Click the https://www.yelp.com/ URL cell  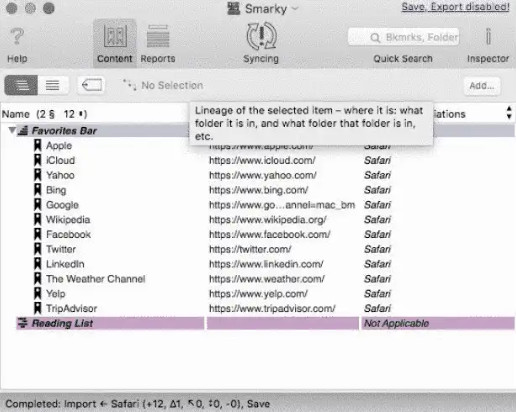[258, 294]
